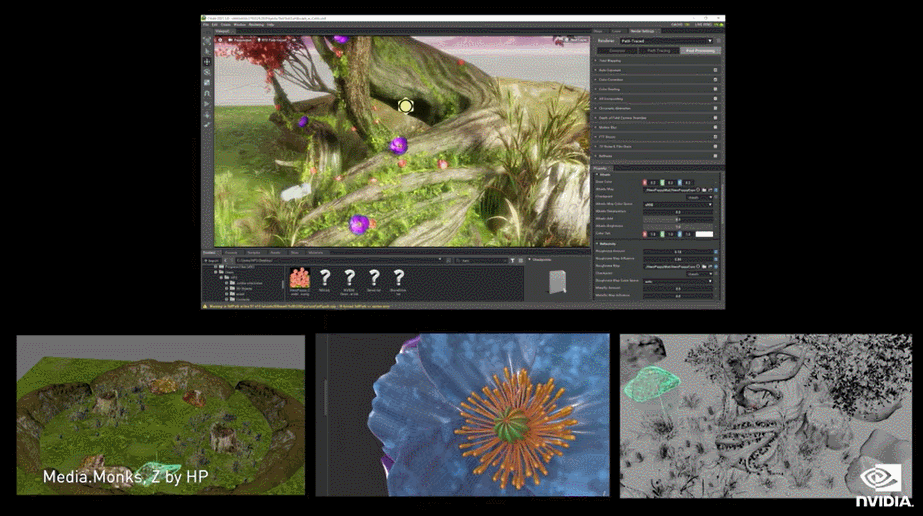Enable the Color Correction checkbox
The width and height of the screenshot is (923, 516).
pos(715,79)
